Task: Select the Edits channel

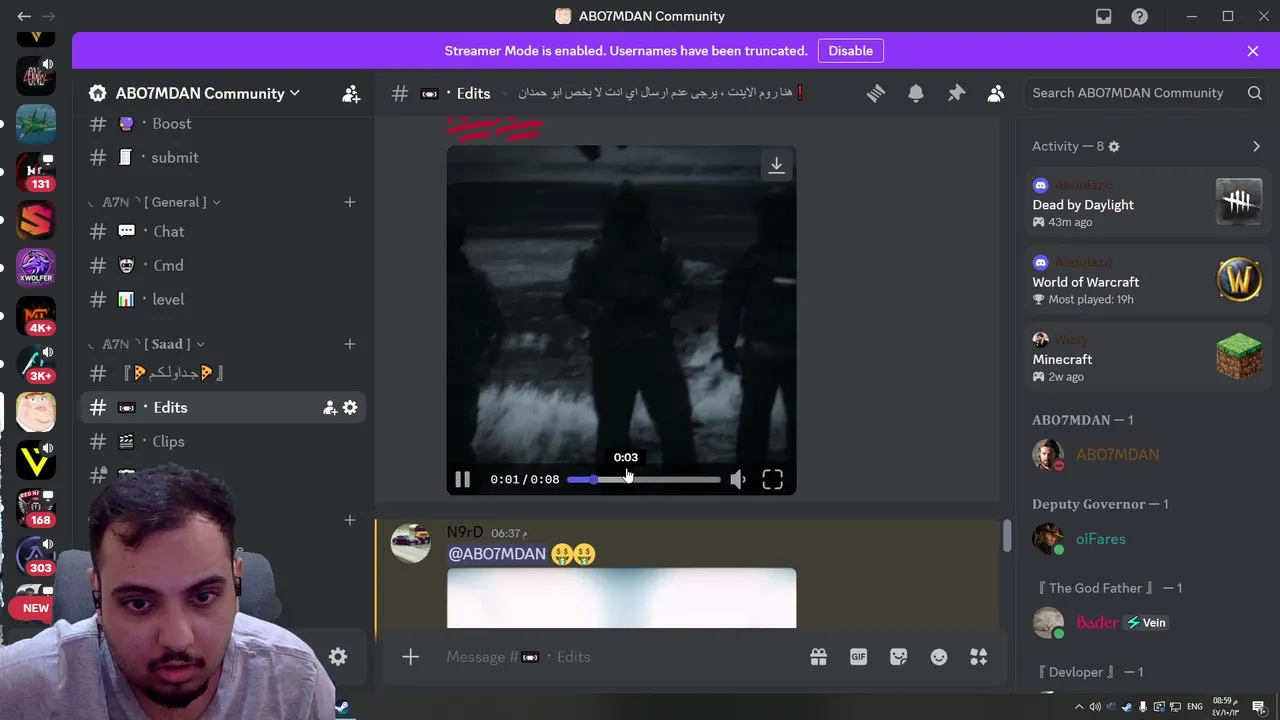Action: pos(222,407)
